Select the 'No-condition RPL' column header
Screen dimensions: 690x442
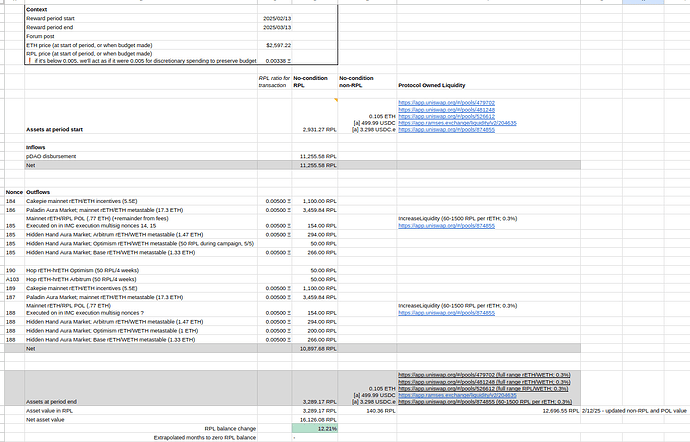coord(315,81)
